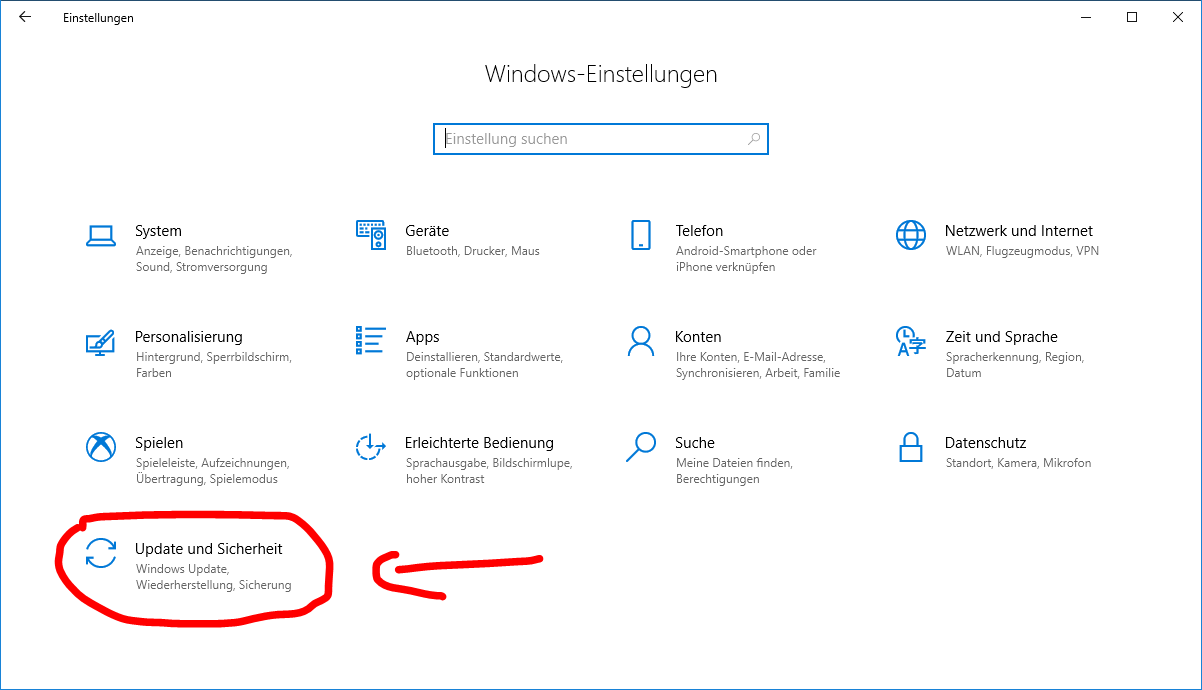Screen dimensions: 1202x690
Task: Select the 'Personalisierung' heading
Action: pos(189,337)
